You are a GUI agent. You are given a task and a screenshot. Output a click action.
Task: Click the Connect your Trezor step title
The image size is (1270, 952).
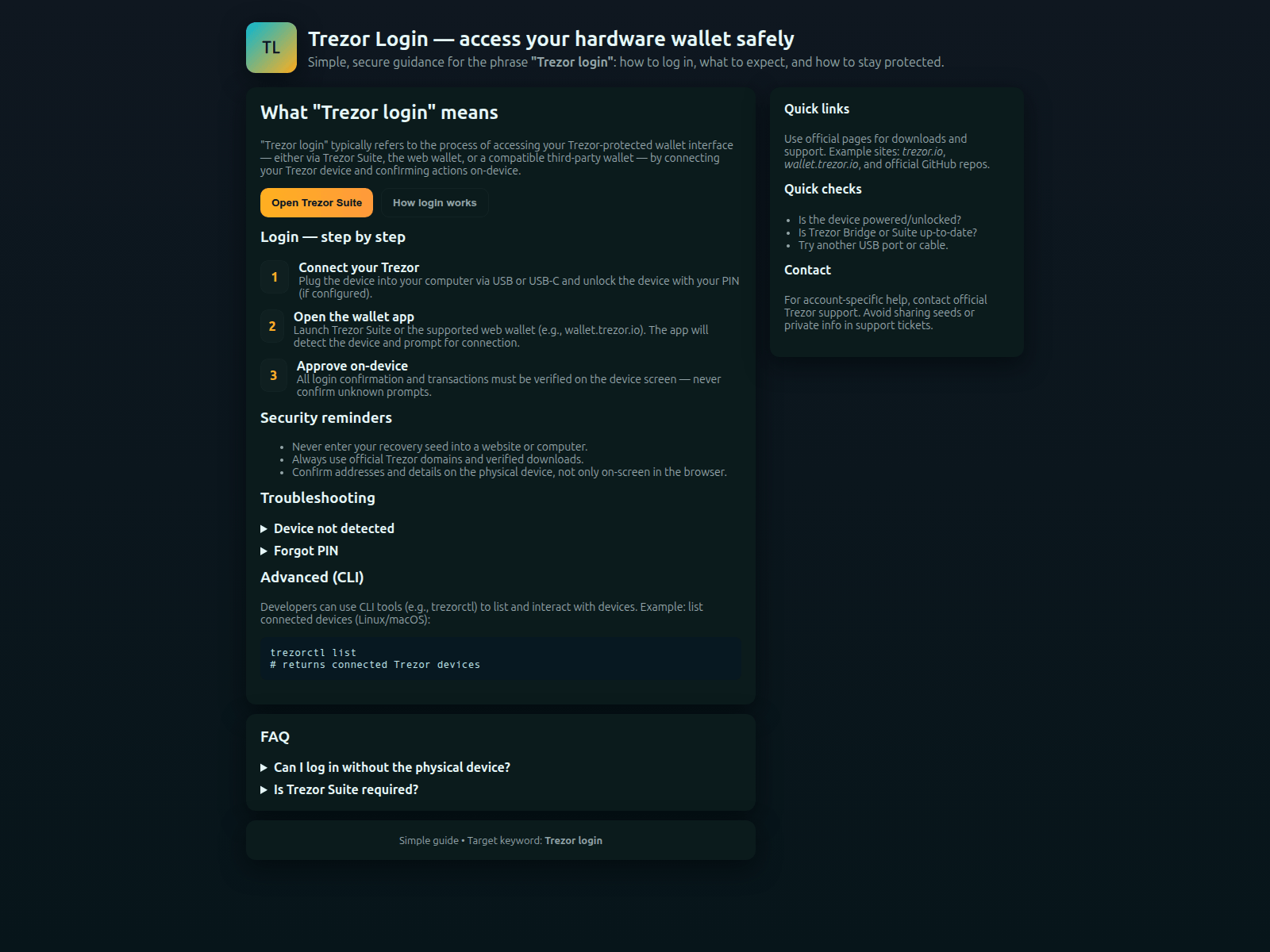[x=359, y=268]
